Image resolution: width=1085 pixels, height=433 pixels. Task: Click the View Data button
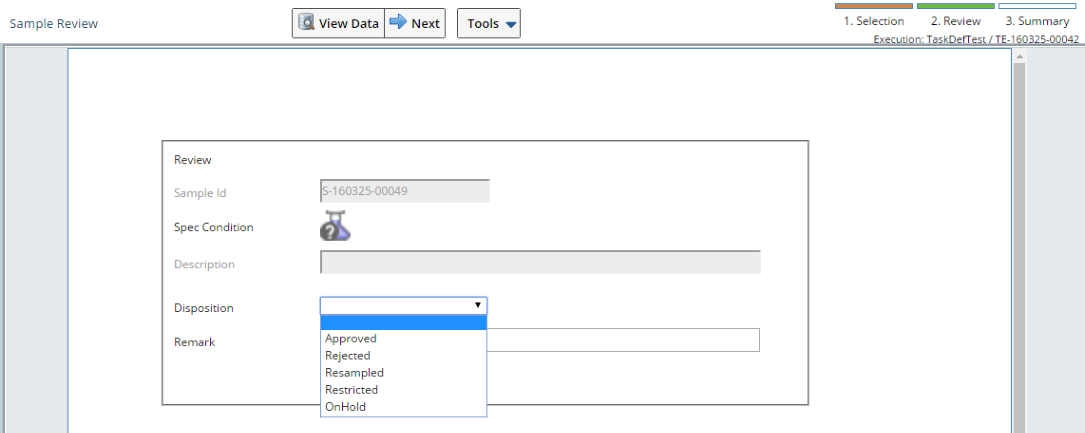click(338, 23)
